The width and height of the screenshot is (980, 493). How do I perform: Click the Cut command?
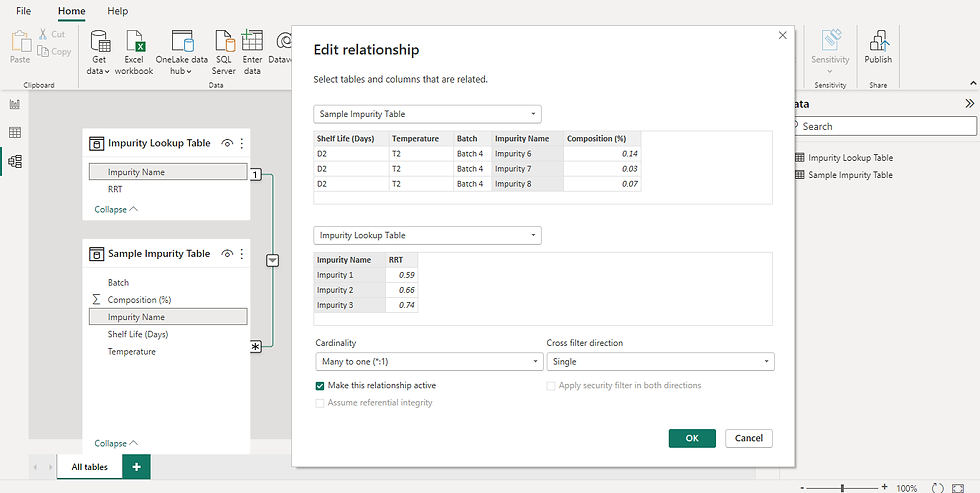click(x=51, y=34)
